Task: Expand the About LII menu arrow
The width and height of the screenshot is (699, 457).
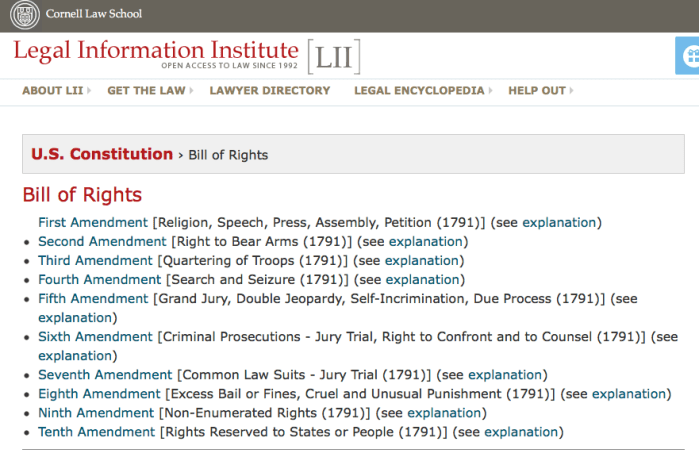Action: [x=88, y=91]
